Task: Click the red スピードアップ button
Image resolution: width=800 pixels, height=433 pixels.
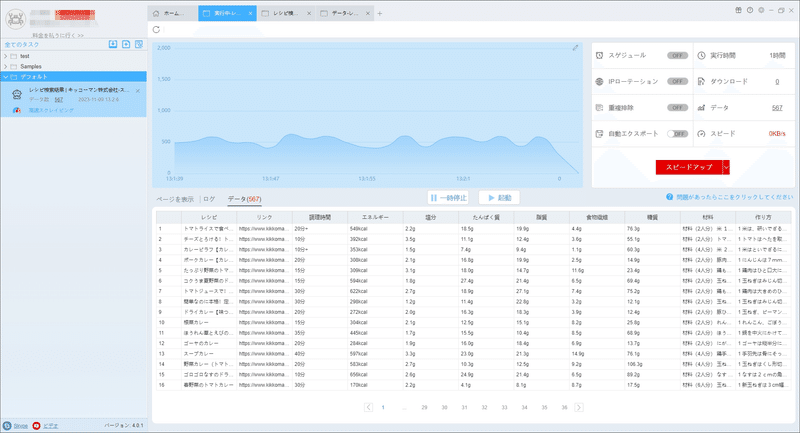Action: click(689, 167)
